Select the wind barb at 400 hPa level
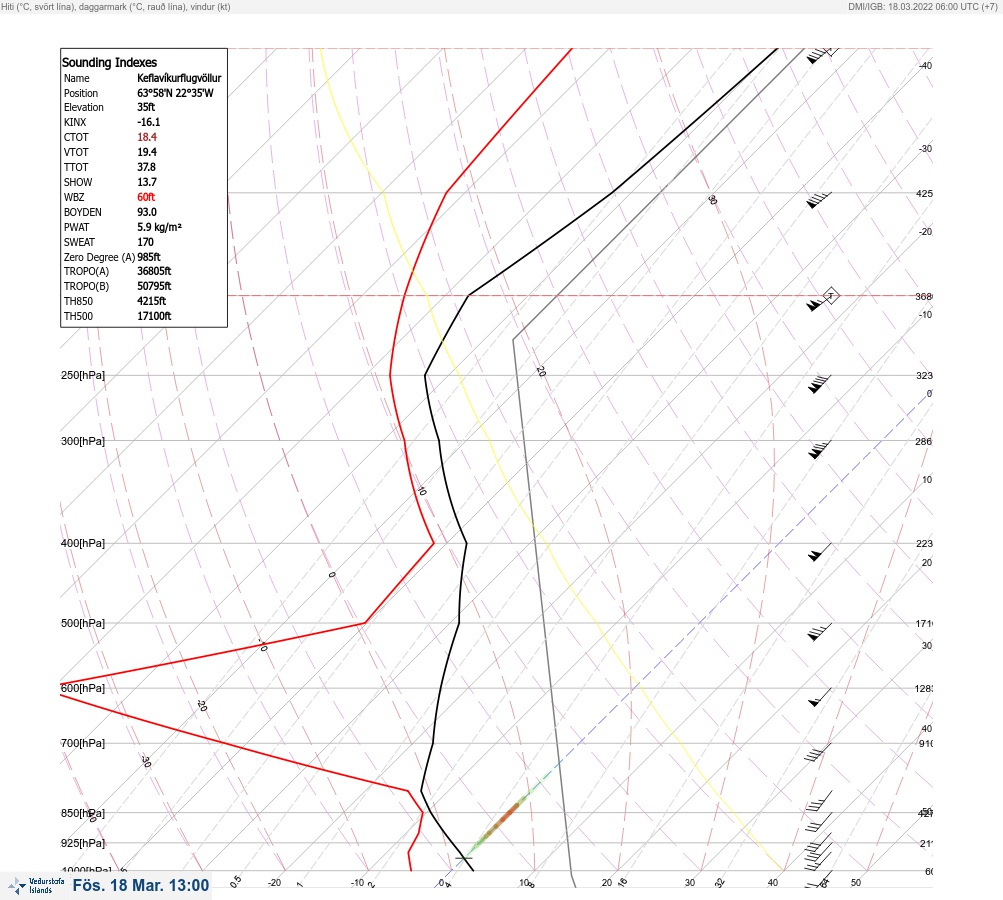Screen dimensions: 1003x900 (x=819, y=552)
